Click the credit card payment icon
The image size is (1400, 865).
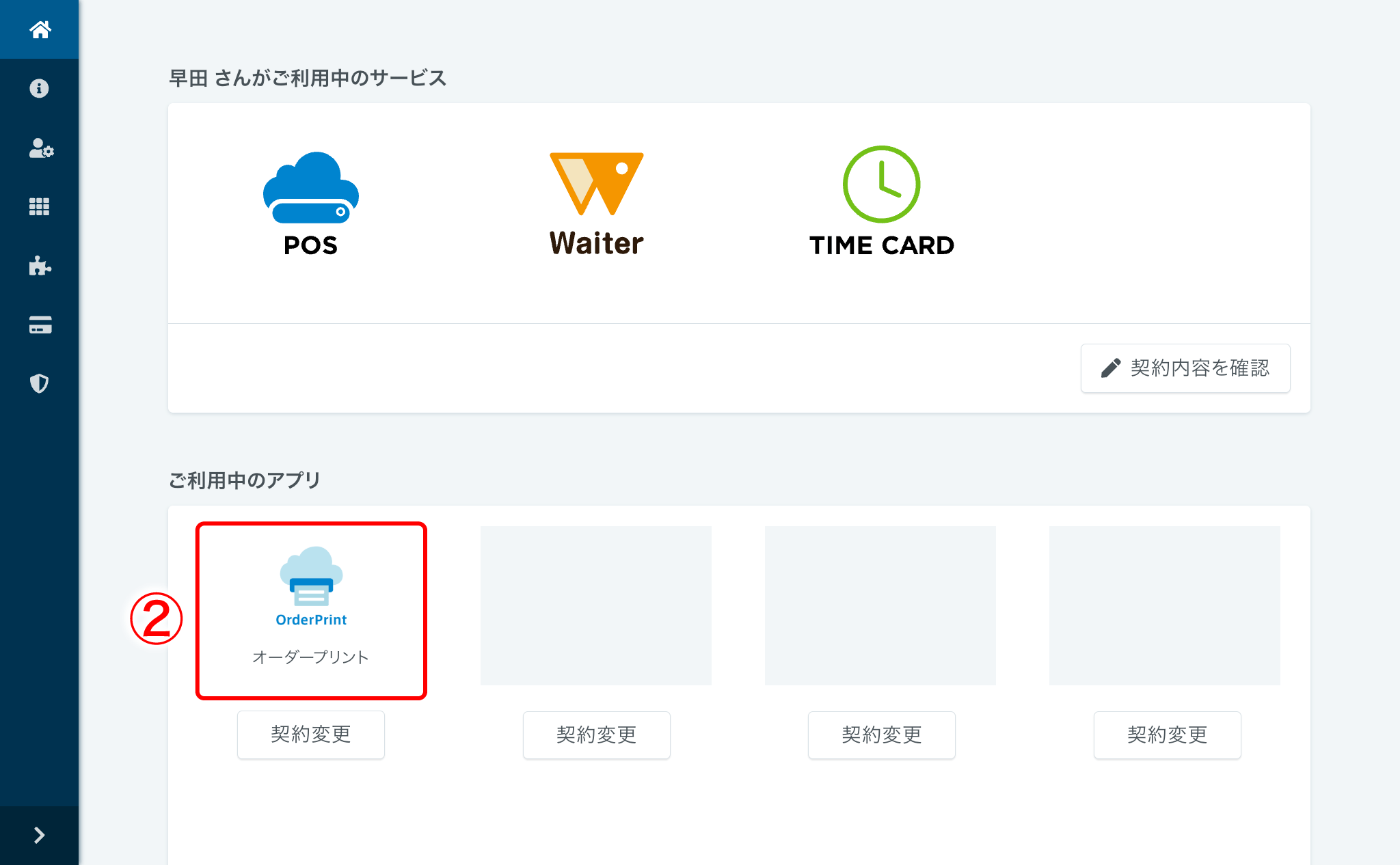click(40, 325)
